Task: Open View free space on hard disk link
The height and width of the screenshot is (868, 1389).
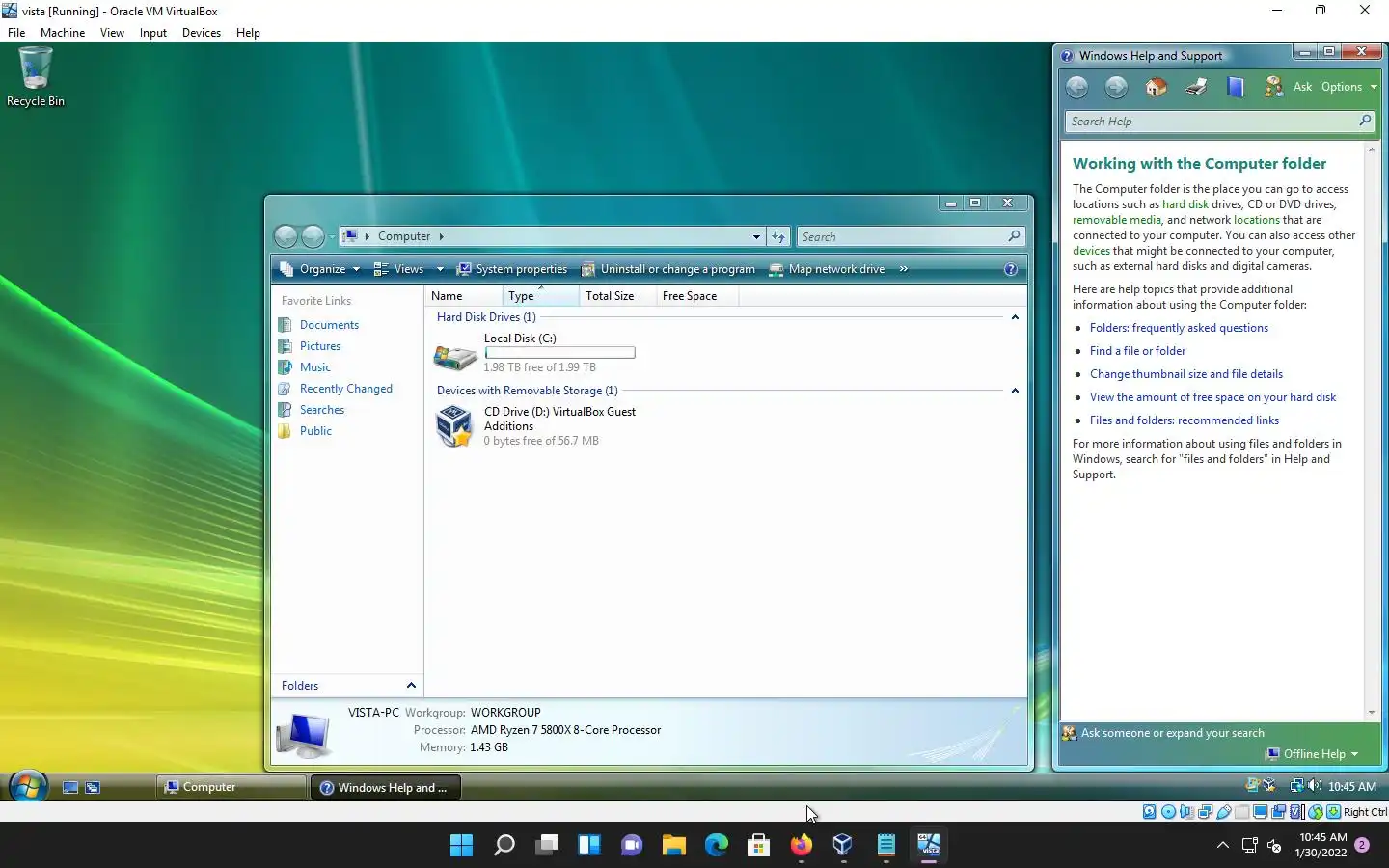Action: 1212,397
